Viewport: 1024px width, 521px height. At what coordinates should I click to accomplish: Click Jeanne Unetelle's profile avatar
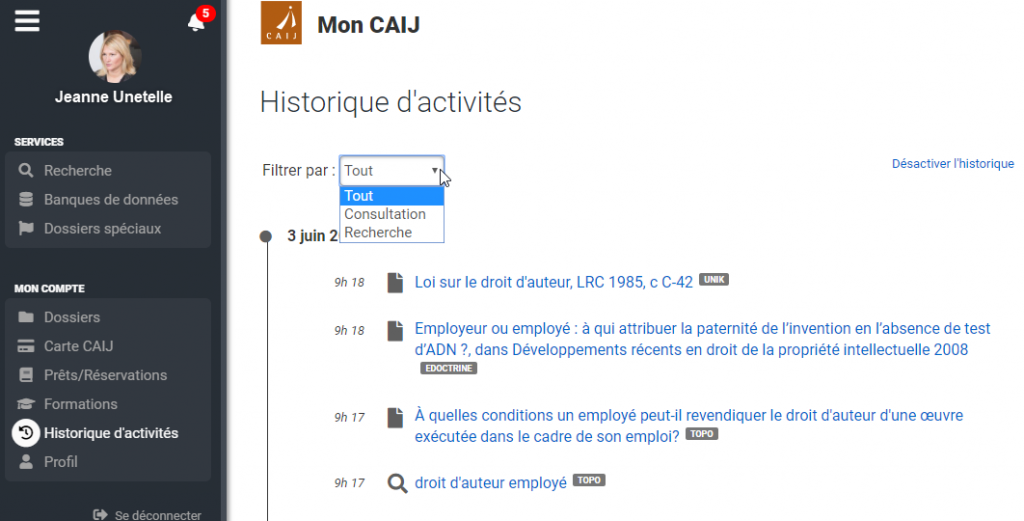point(113,56)
